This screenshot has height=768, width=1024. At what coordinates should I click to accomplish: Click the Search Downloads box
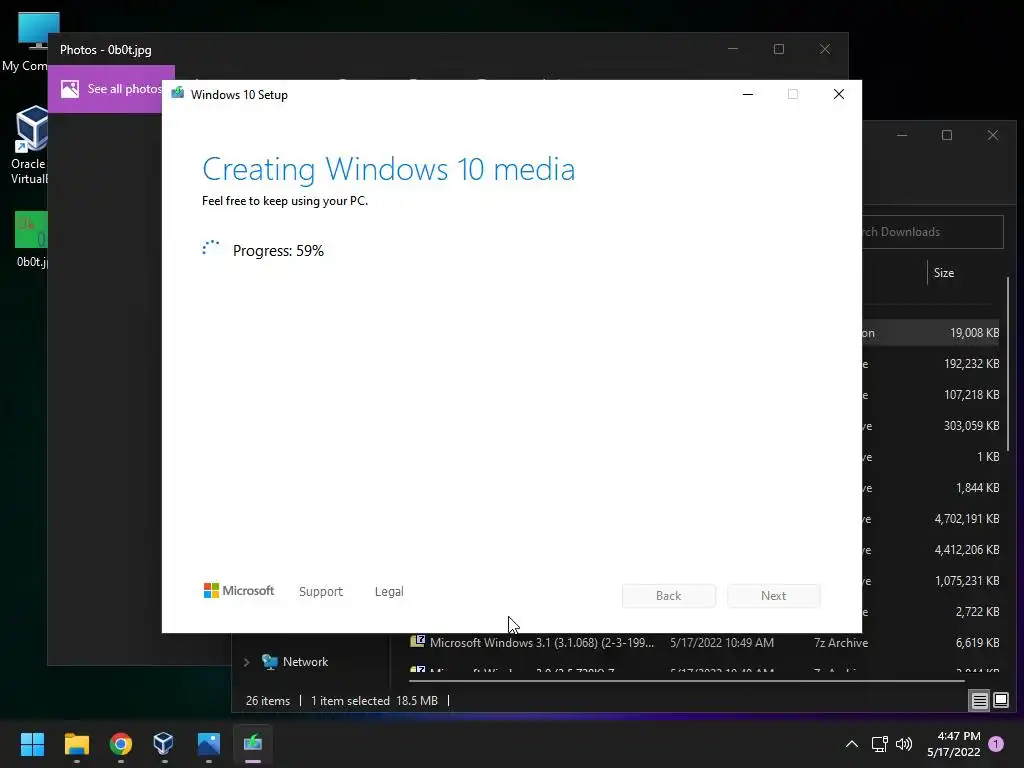(x=933, y=232)
